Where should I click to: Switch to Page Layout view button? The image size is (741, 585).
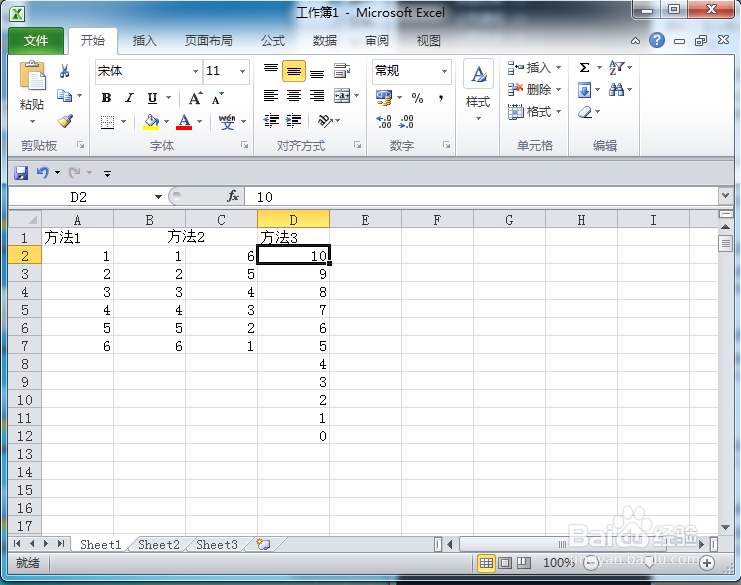505,563
